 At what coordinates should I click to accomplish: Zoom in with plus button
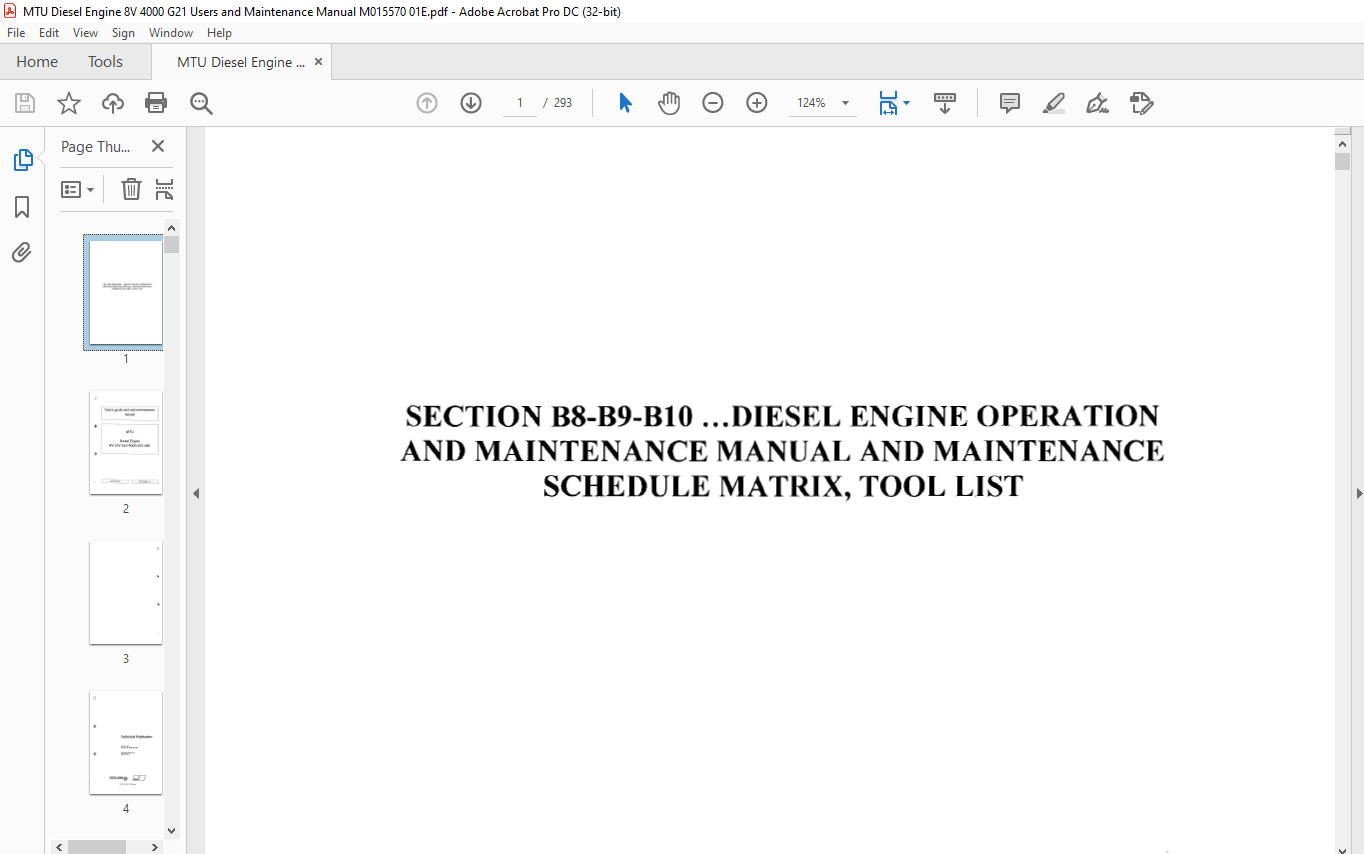(x=757, y=103)
